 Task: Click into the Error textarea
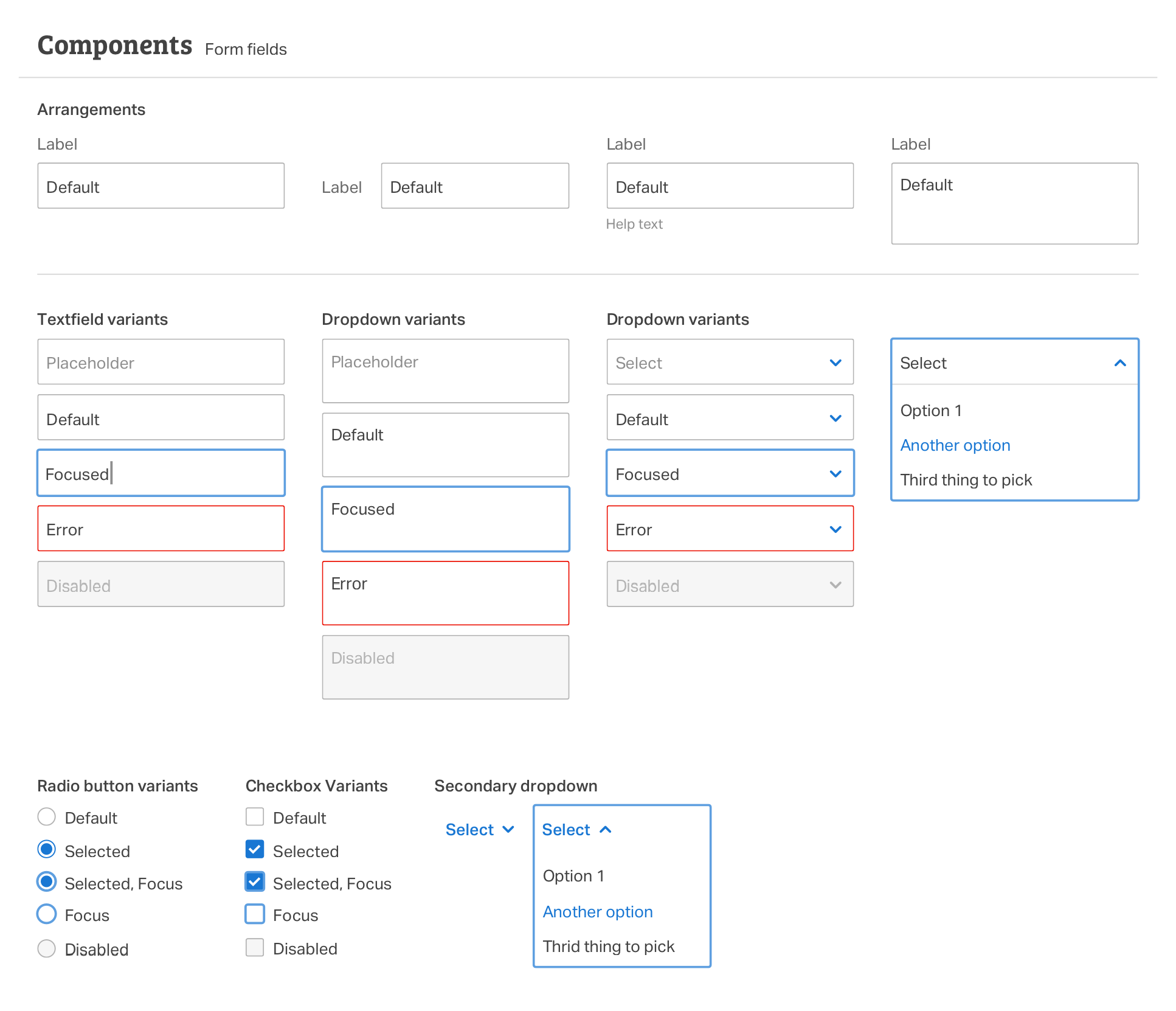tap(445, 593)
